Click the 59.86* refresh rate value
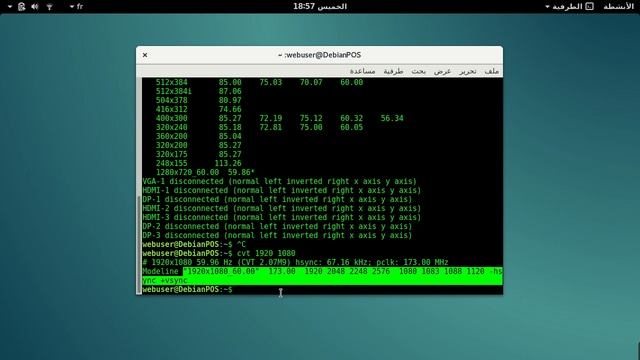Viewport: 640px width, 360px height. pyautogui.click(x=241, y=172)
